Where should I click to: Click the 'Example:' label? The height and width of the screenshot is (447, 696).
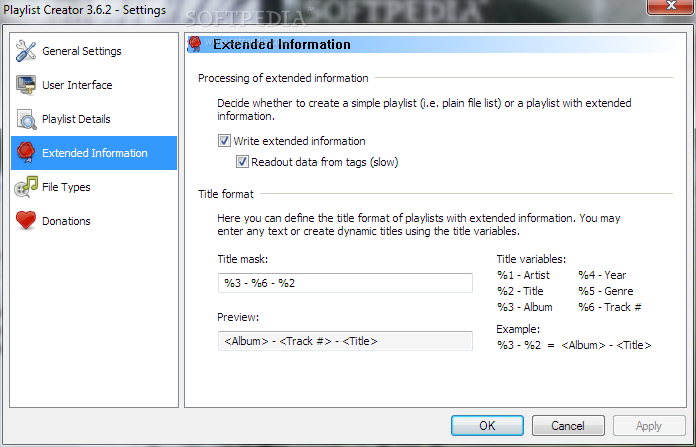click(x=518, y=329)
